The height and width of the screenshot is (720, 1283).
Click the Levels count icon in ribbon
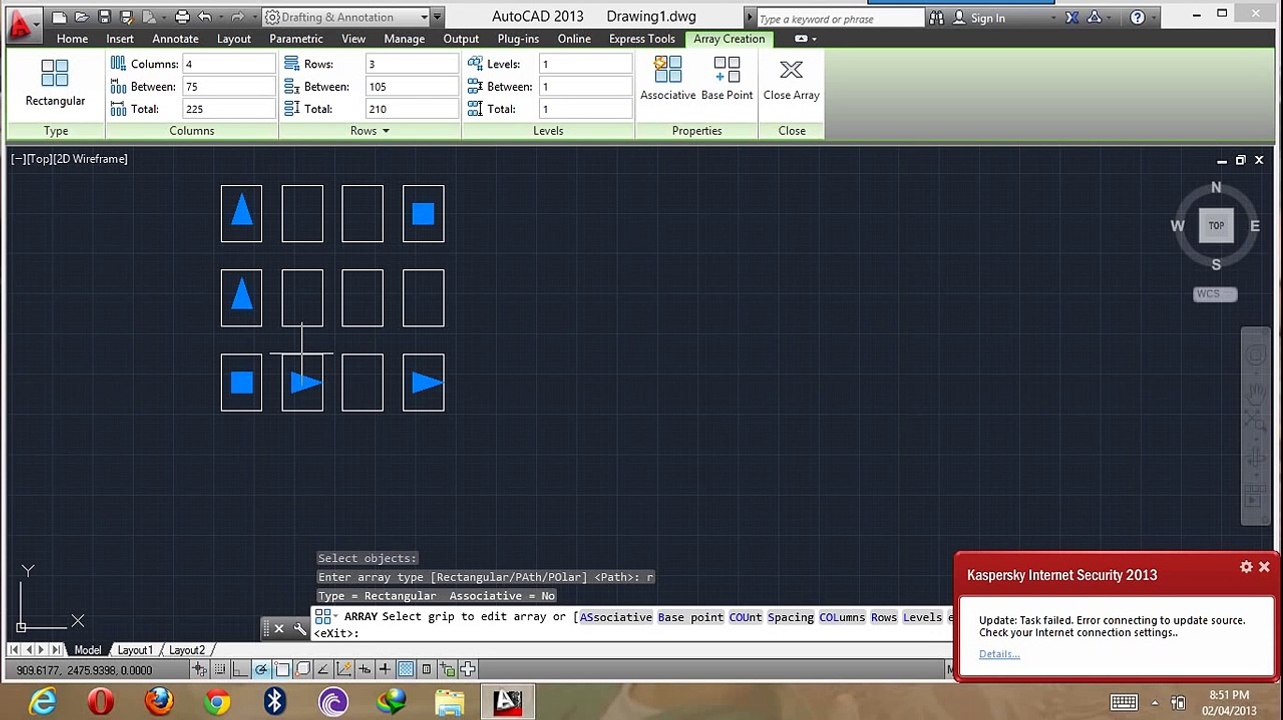(x=475, y=63)
